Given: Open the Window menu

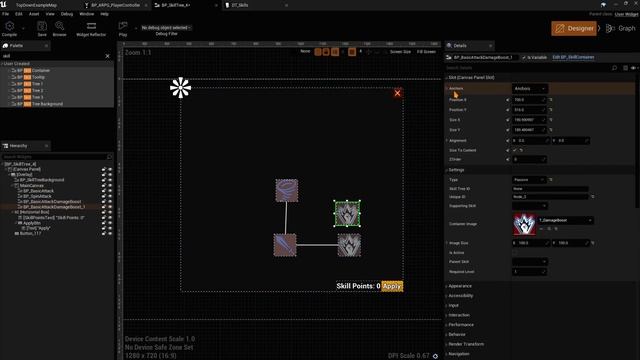Looking at the screenshot, I should [87, 14].
